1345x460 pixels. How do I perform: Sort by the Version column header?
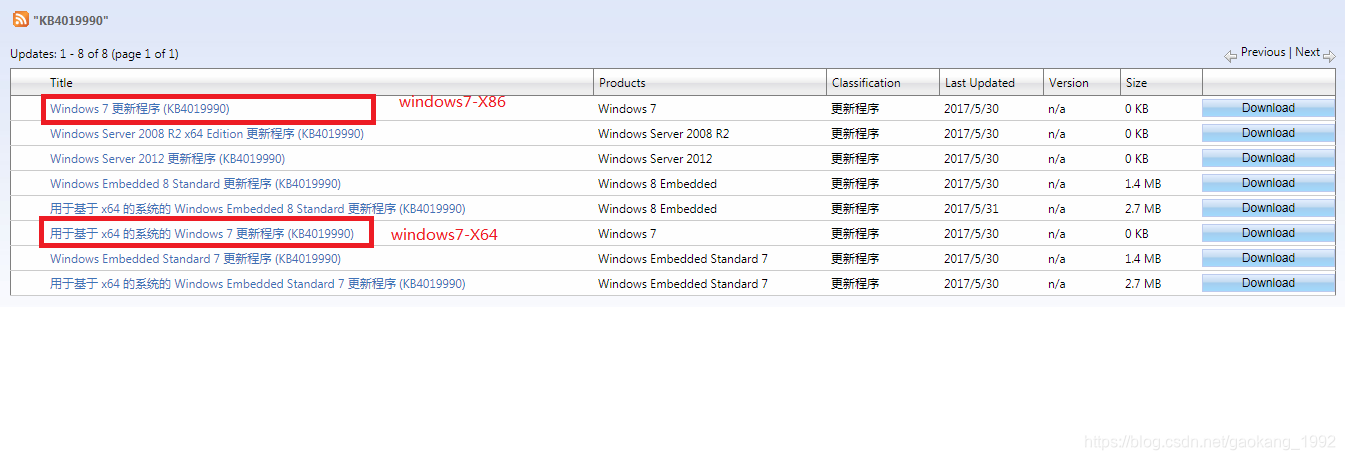(x=1068, y=83)
